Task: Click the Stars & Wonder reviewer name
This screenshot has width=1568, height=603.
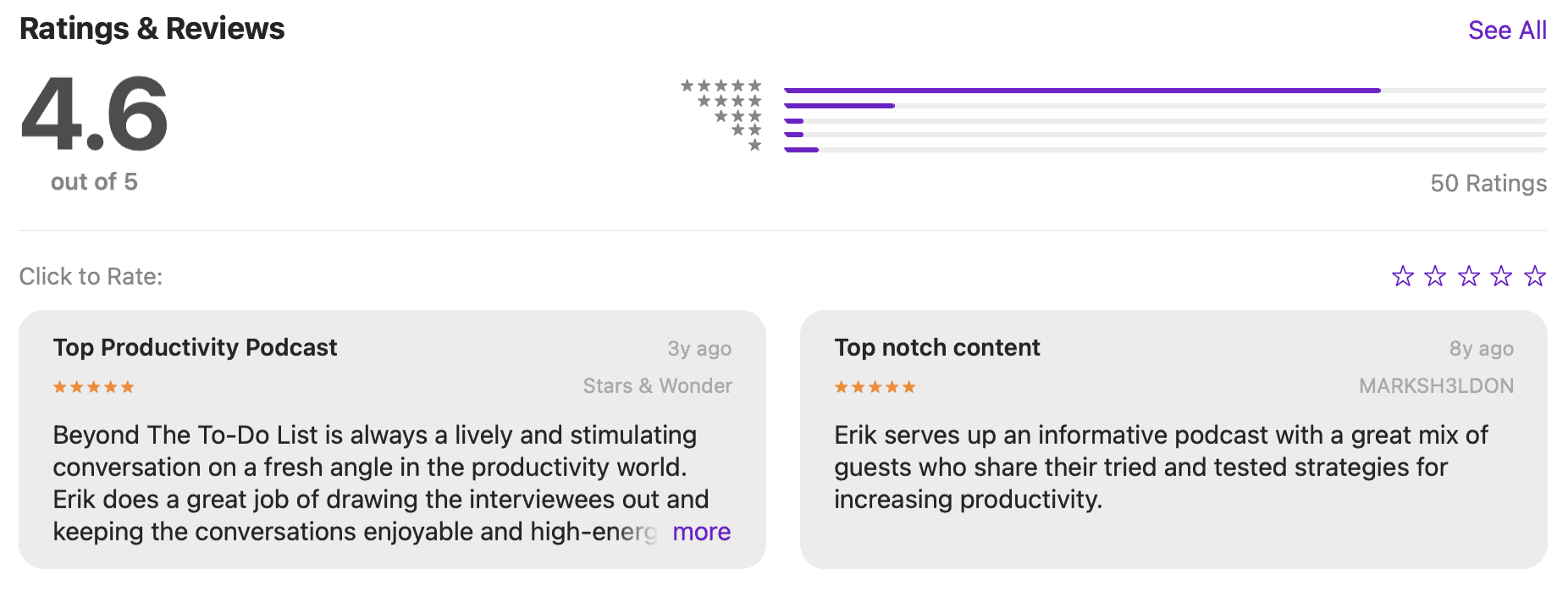Action: click(657, 386)
